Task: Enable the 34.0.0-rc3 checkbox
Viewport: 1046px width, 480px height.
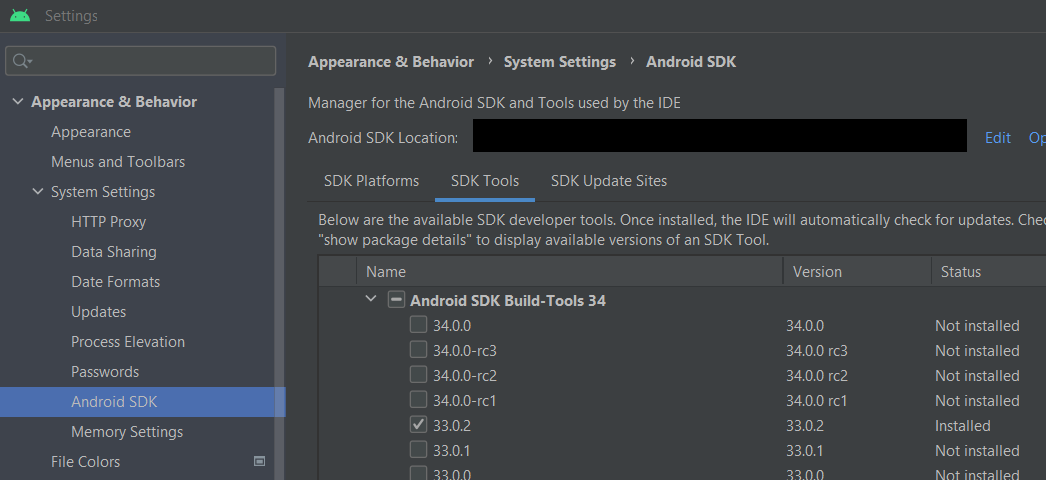Action: (x=418, y=350)
